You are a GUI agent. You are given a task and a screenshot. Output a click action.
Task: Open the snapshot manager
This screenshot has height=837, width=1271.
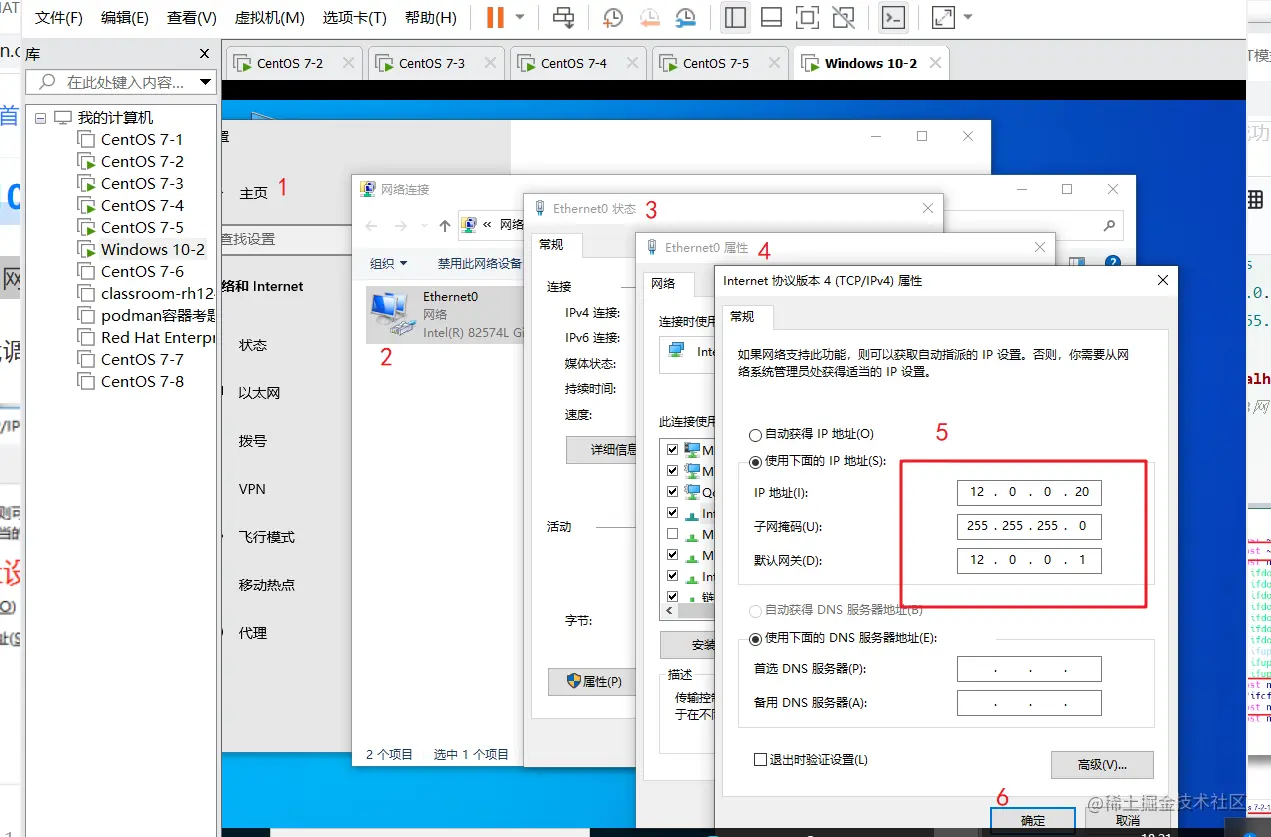(x=685, y=18)
